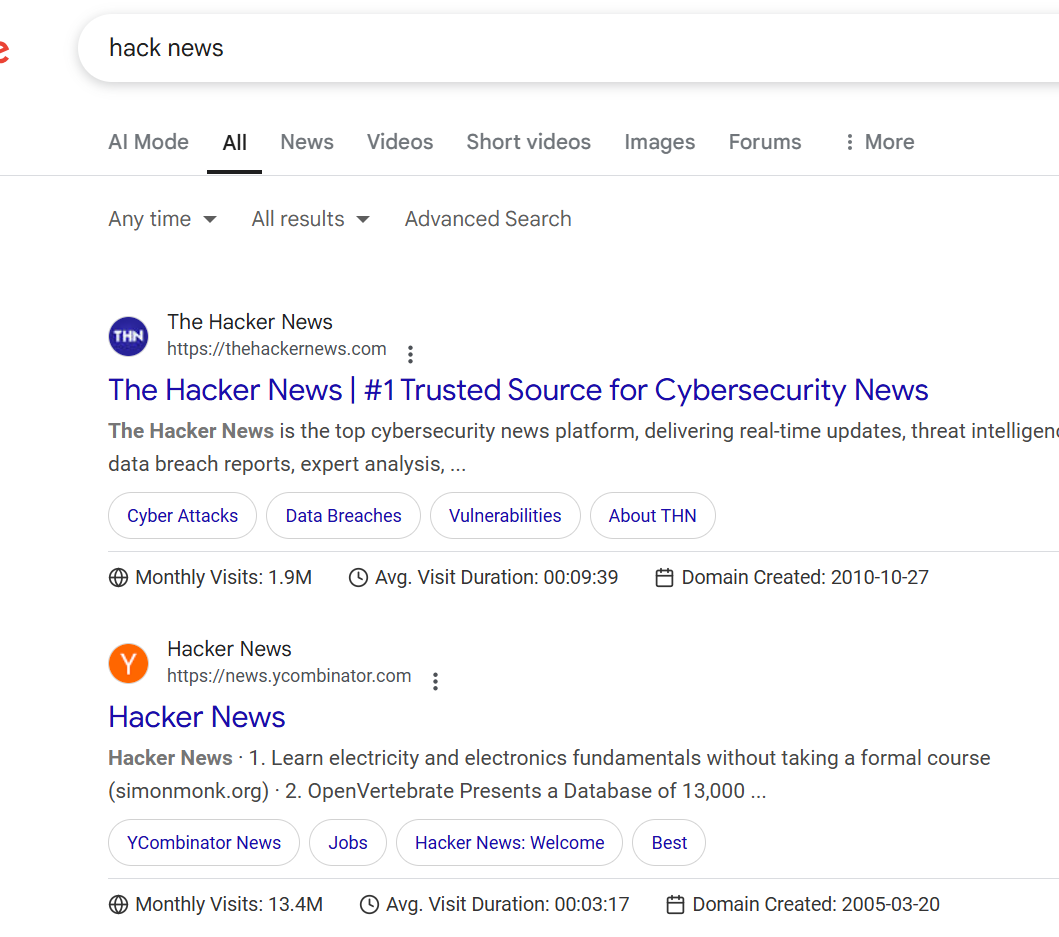Click Domain Created: 2005-03-20 text

coord(816,905)
